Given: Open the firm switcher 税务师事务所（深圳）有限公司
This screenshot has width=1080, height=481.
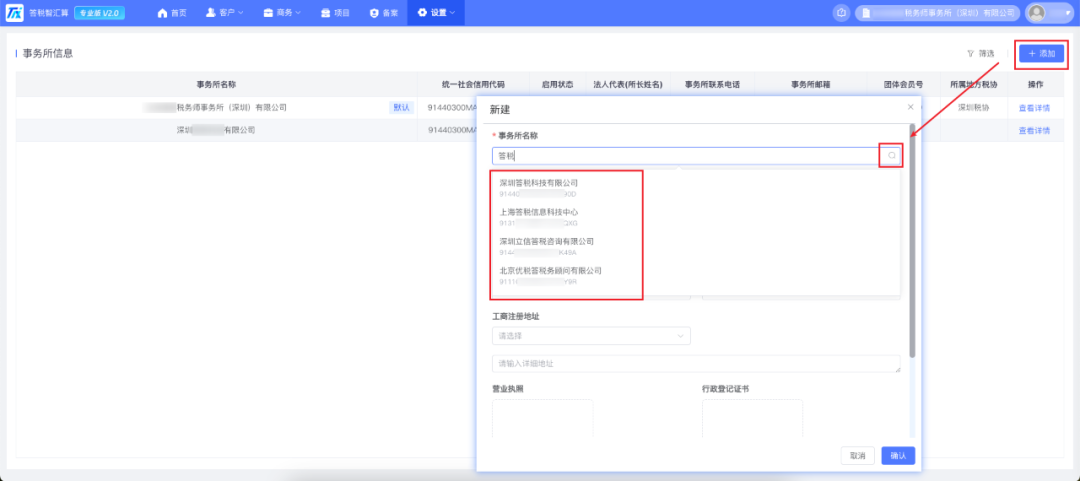Looking at the screenshot, I should click(937, 12).
